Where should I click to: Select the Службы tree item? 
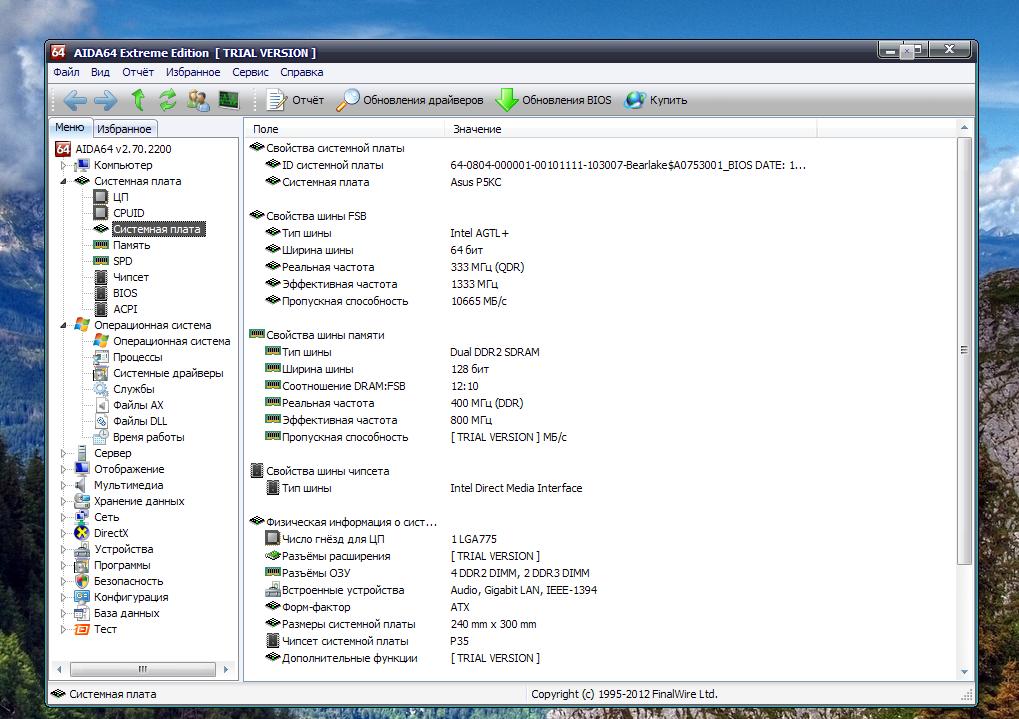pos(134,389)
